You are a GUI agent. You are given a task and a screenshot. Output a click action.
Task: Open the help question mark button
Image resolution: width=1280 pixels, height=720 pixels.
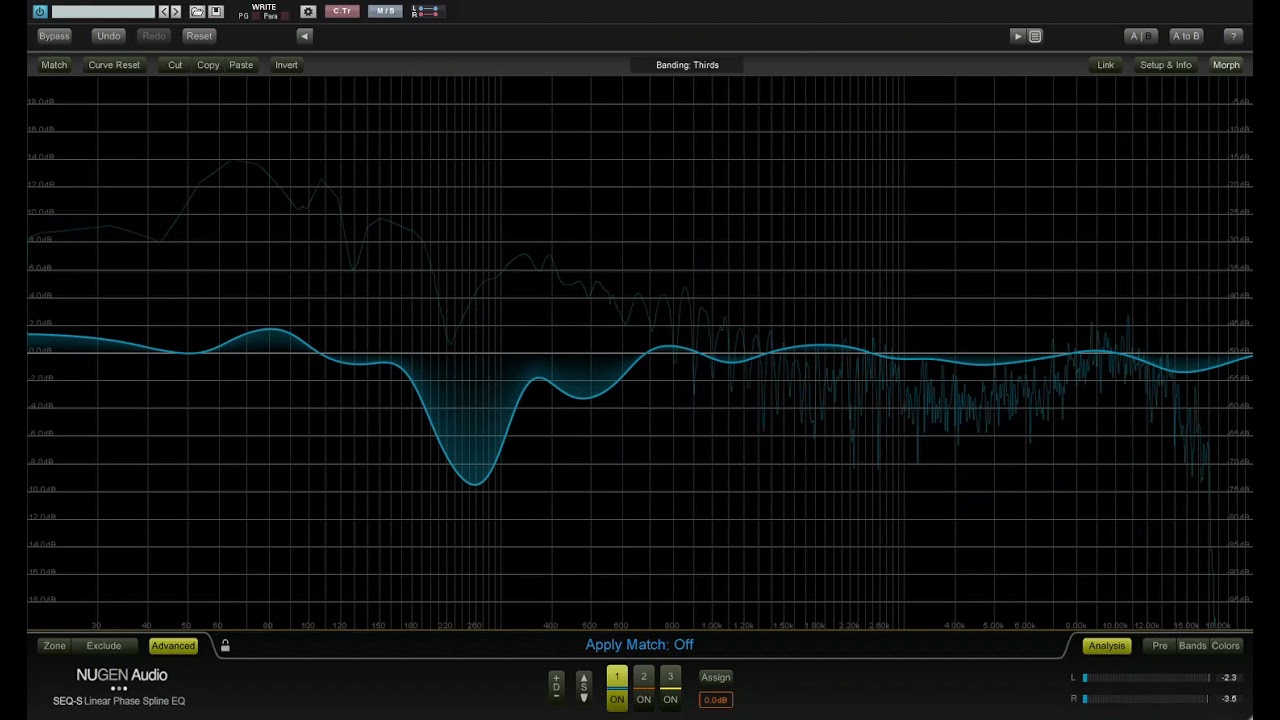1233,36
